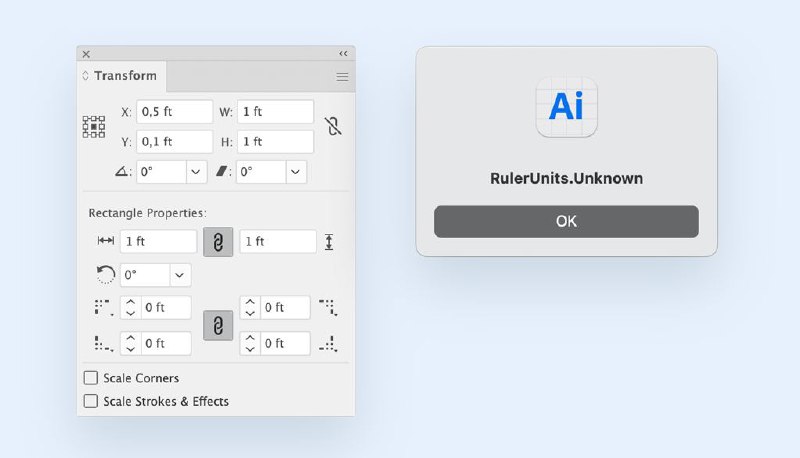Click the RulerUnits.Unknown message text

click(x=566, y=179)
